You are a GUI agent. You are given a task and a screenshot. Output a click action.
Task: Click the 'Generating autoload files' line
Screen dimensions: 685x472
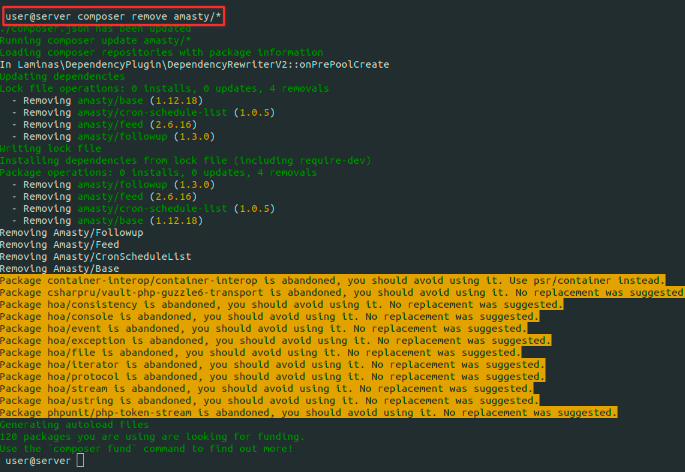point(74,425)
